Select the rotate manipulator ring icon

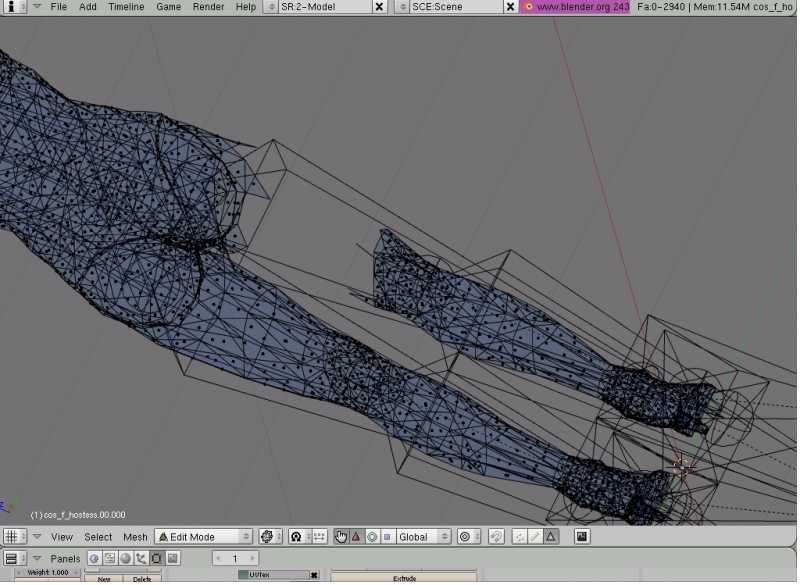[x=371, y=537]
